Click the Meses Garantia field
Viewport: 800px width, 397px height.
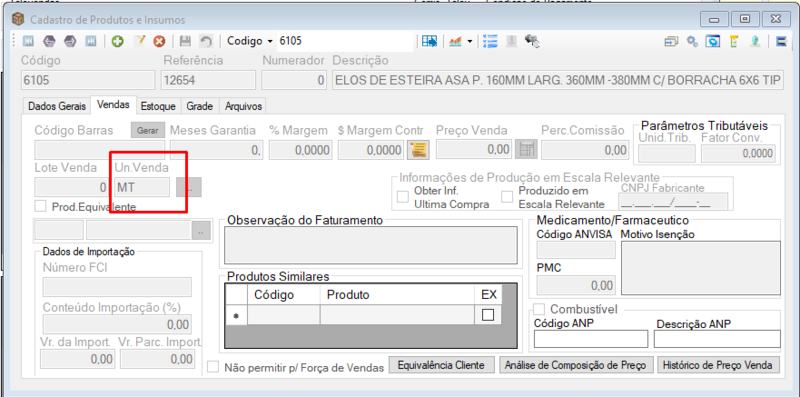[x=216, y=150]
